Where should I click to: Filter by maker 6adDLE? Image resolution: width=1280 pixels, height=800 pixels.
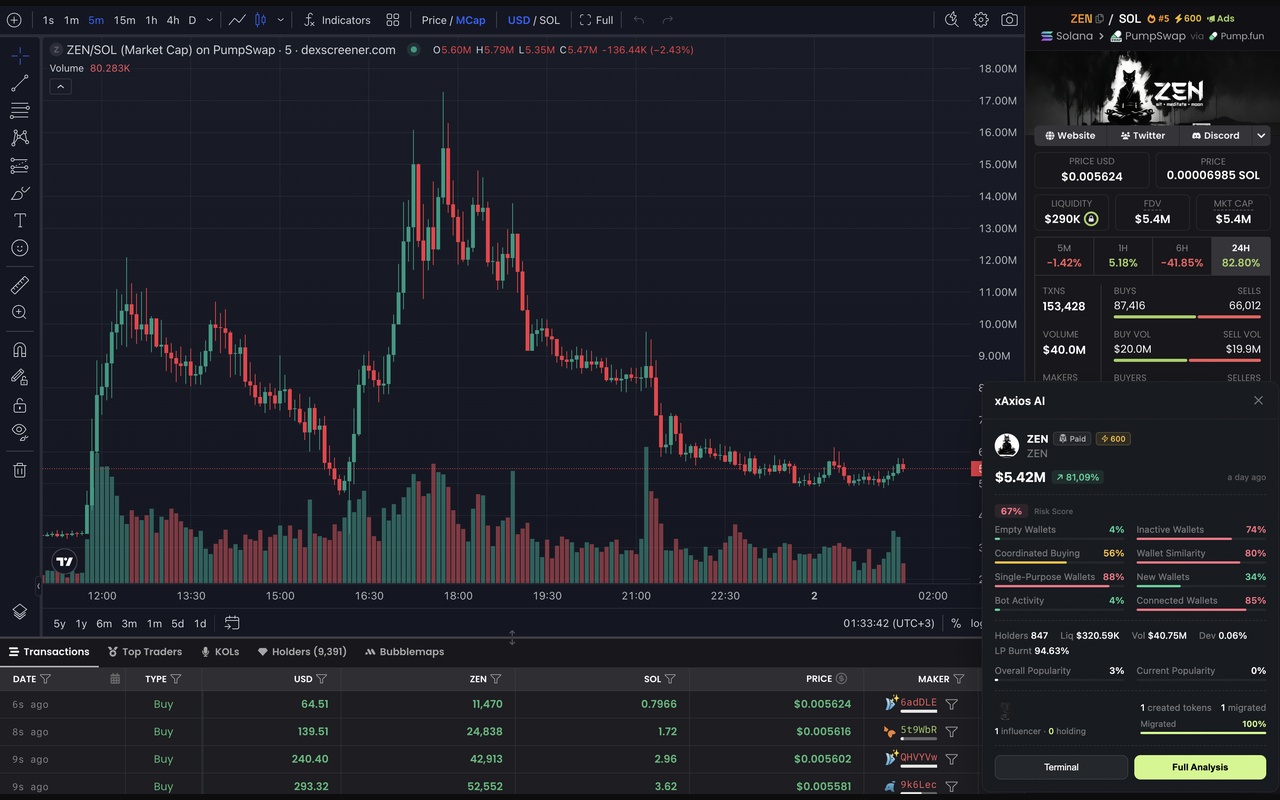tap(951, 704)
